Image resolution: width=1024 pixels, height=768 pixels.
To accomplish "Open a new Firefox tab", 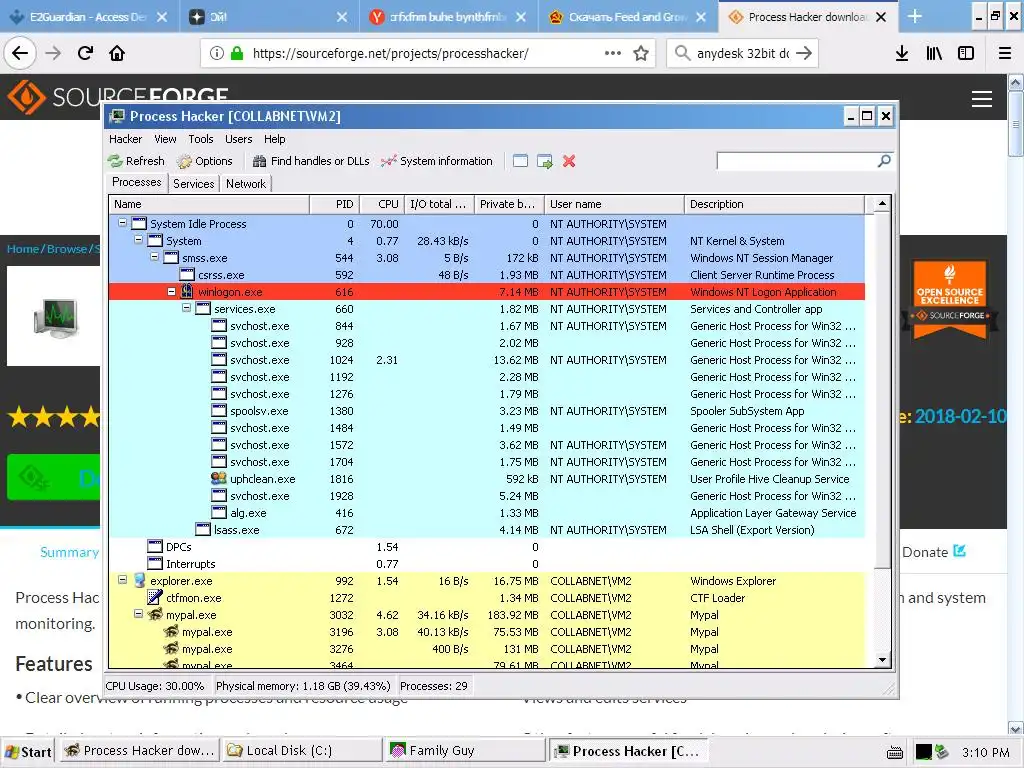I will pyautogui.click(x=915, y=16).
